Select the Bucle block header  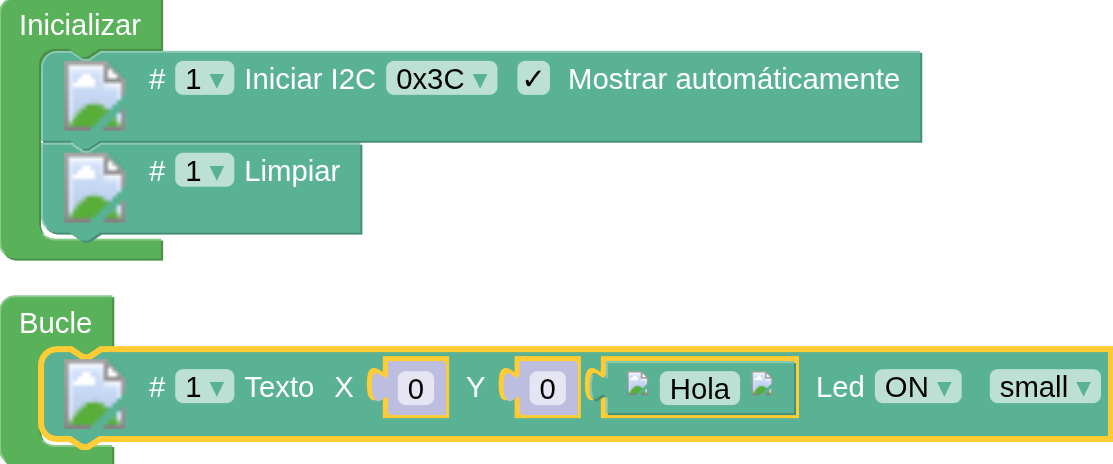(56, 322)
